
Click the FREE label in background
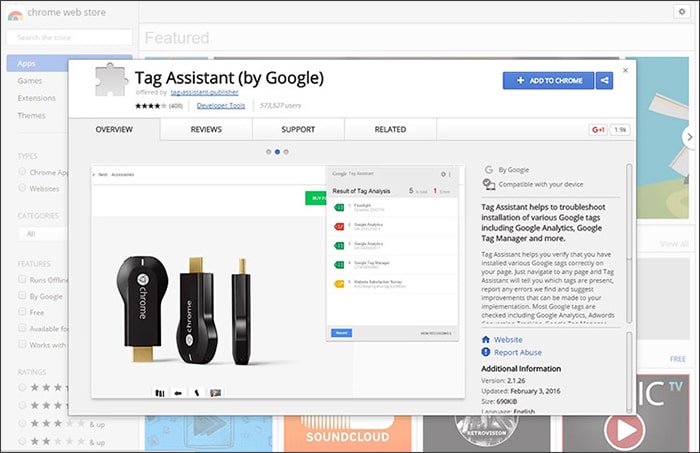(x=678, y=359)
